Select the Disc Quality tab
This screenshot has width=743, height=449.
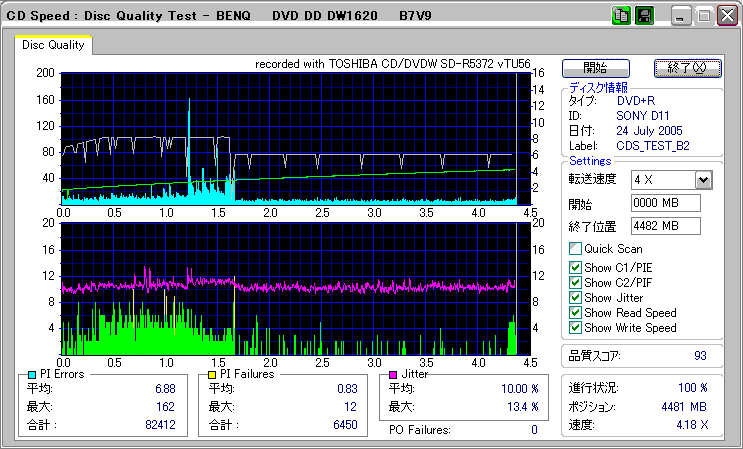(53, 45)
